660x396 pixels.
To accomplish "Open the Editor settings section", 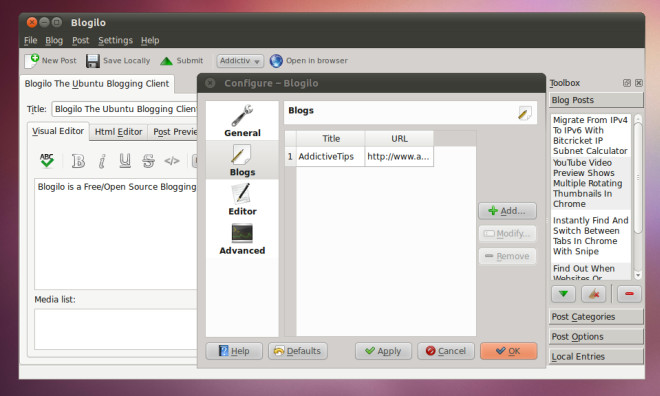I will 242,200.
